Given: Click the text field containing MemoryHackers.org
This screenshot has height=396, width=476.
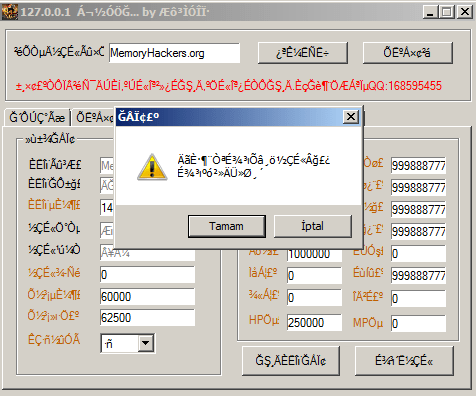Looking at the screenshot, I should point(174,53).
